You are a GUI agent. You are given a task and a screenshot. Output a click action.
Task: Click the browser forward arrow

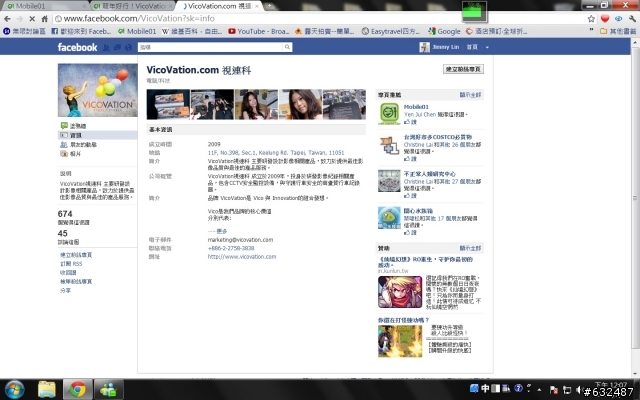(20, 19)
